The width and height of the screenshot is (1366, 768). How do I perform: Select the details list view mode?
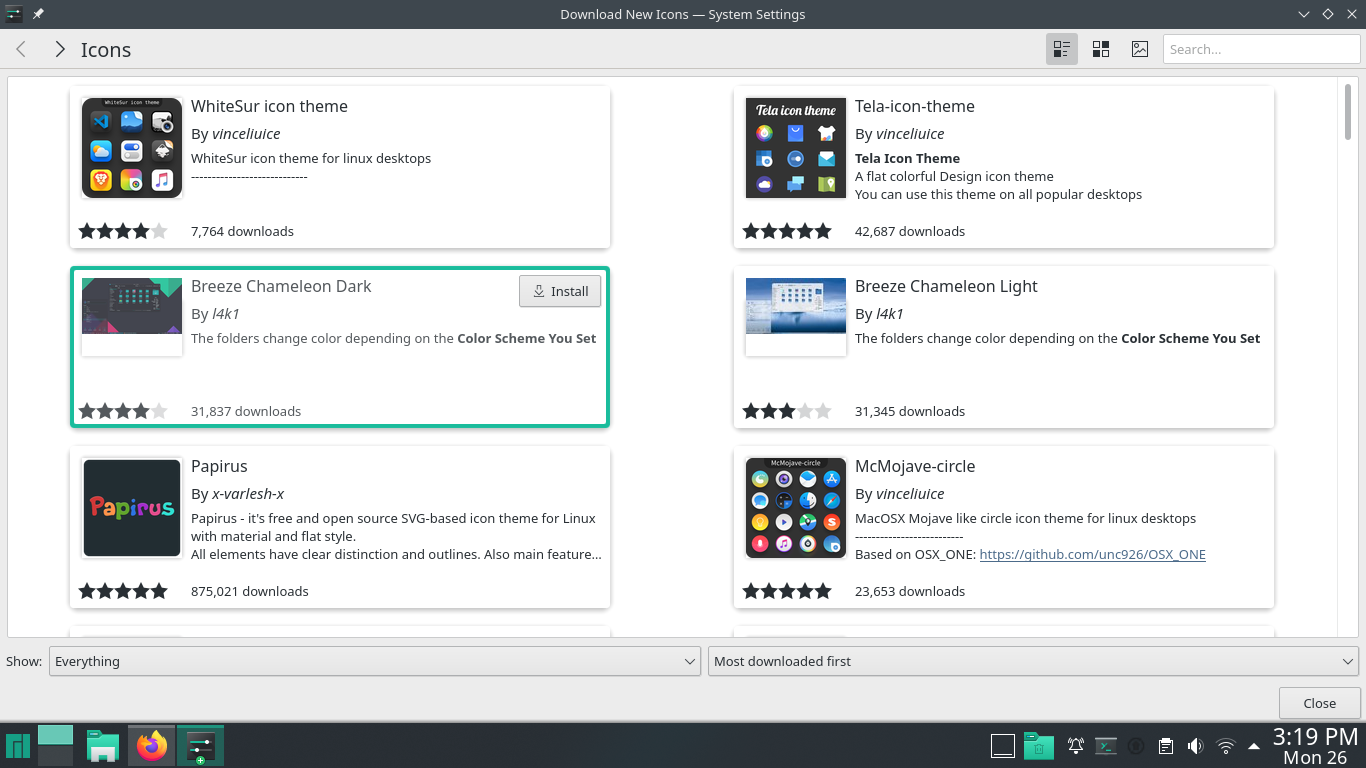coord(1062,49)
